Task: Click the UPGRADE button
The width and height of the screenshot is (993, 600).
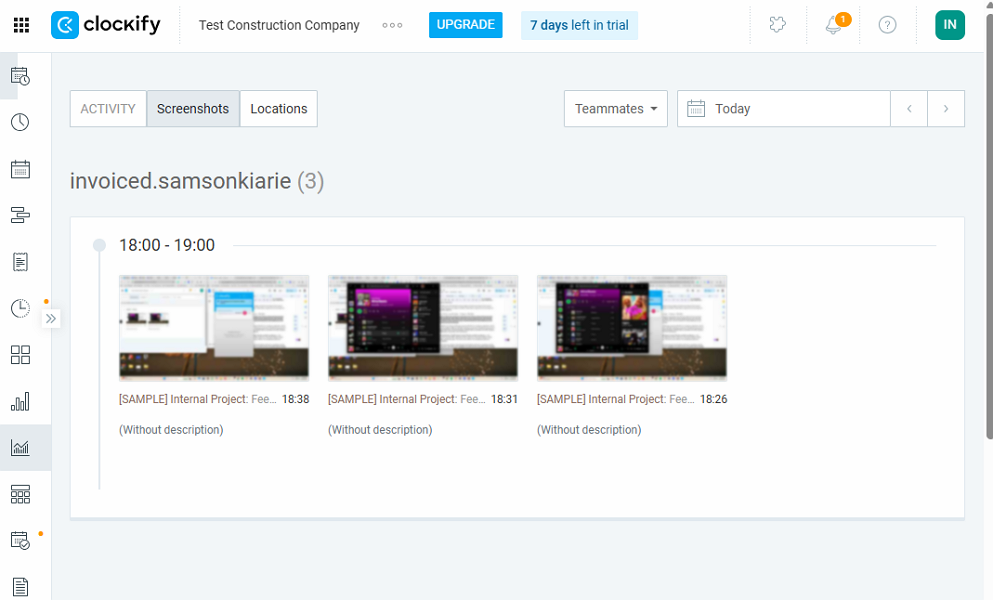Action: 465,24
